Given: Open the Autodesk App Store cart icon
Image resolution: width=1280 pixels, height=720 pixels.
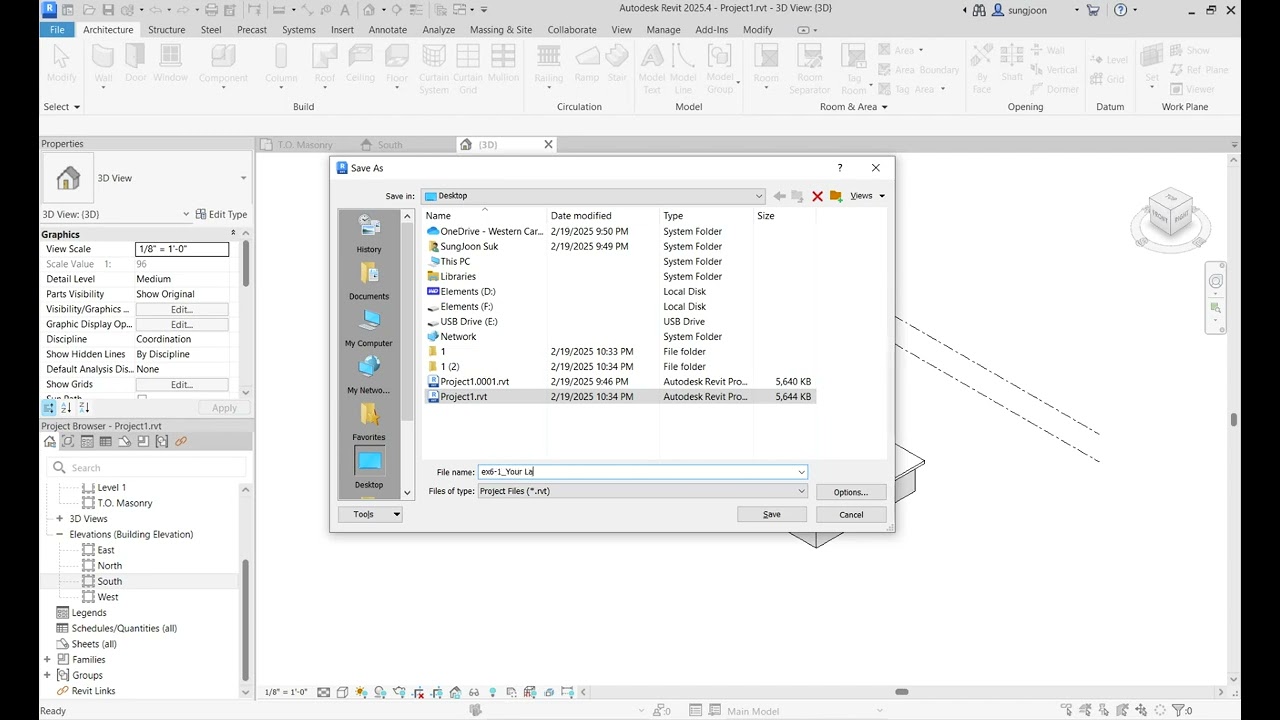Looking at the screenshot, I should (1093, 10).
